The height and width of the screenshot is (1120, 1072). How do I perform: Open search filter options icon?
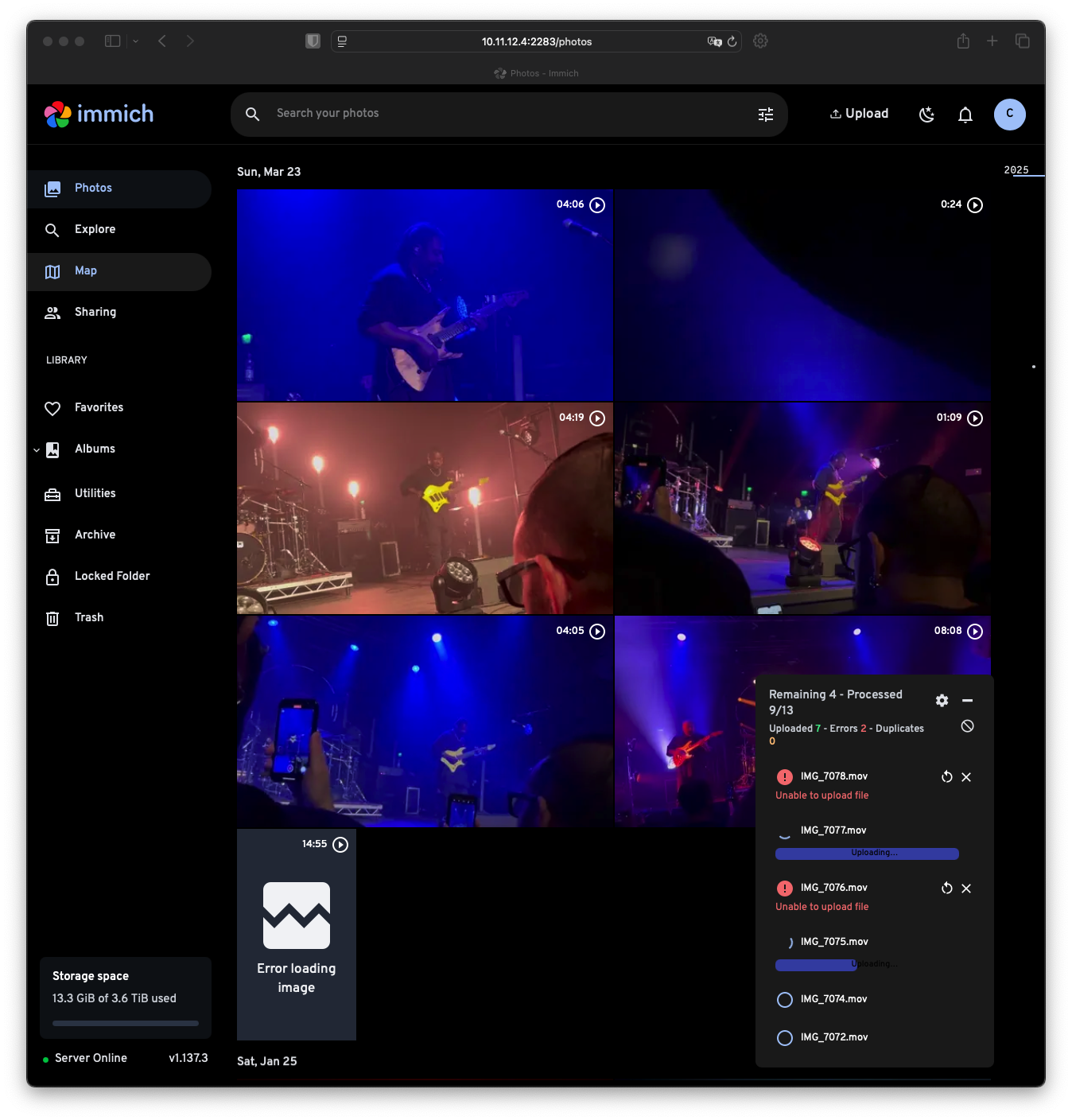coord(766,115)
